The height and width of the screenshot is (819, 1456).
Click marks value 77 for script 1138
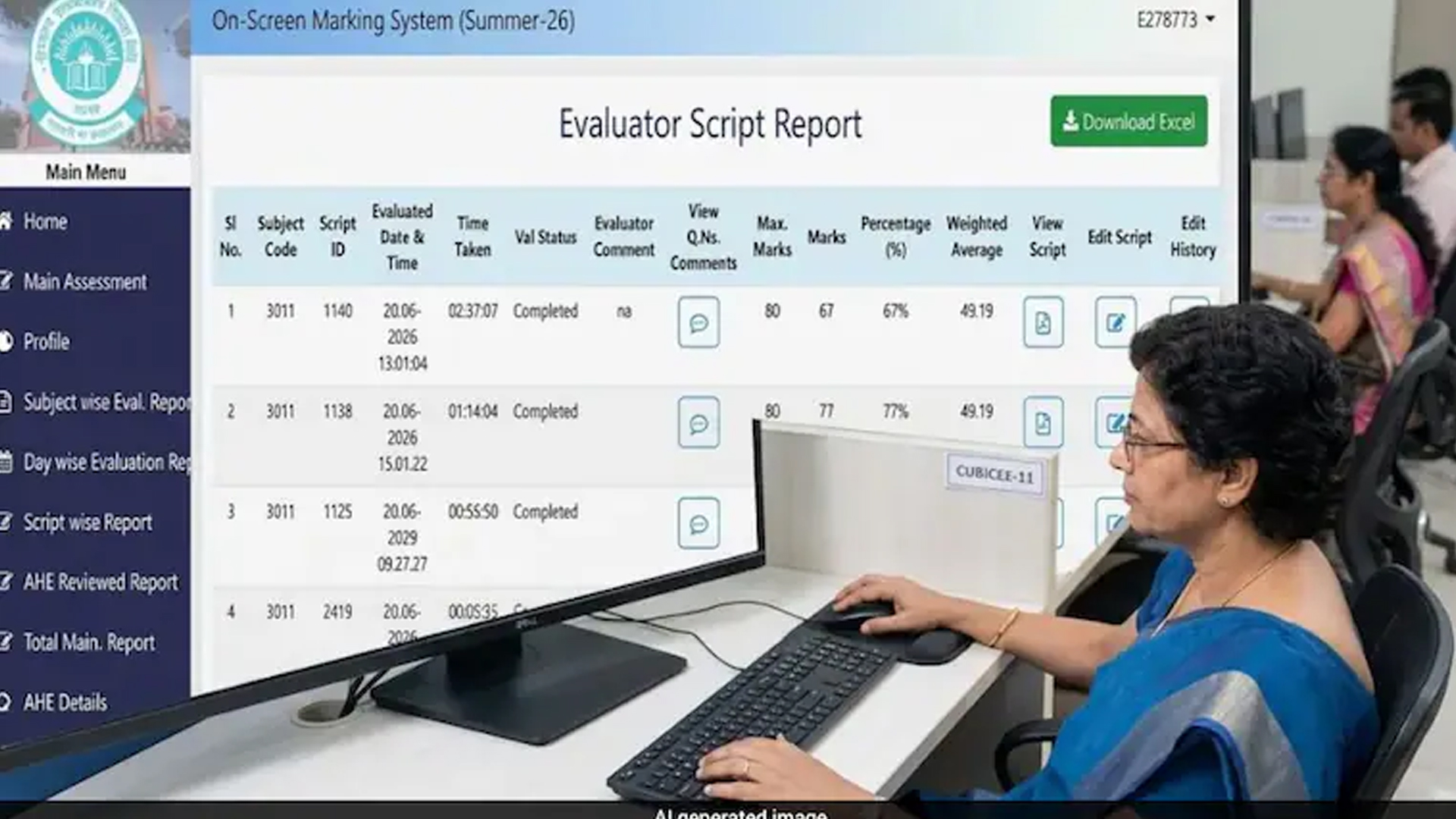click(826, 411)
